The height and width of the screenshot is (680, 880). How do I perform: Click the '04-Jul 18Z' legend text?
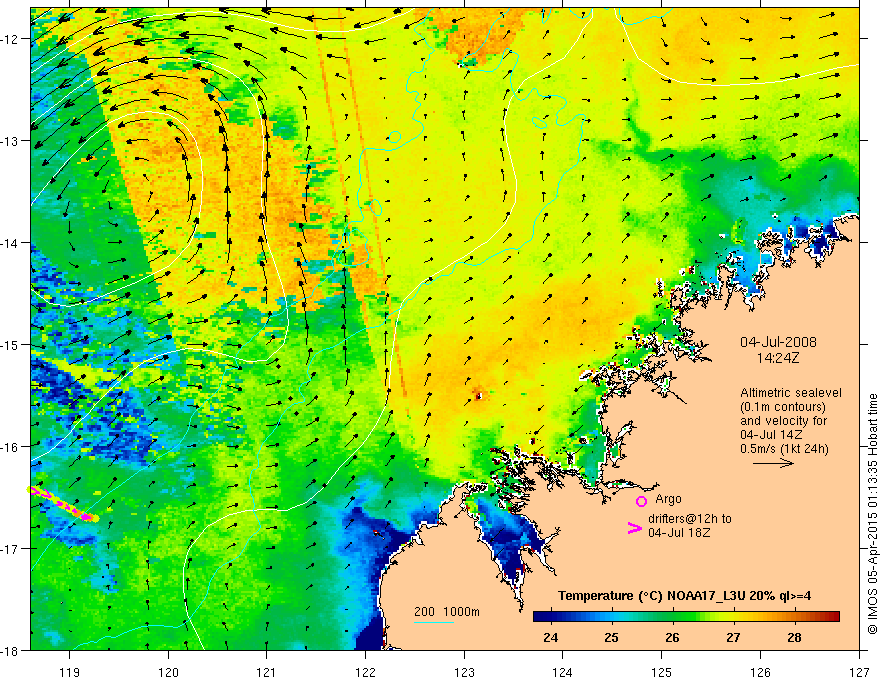[679, 532]
